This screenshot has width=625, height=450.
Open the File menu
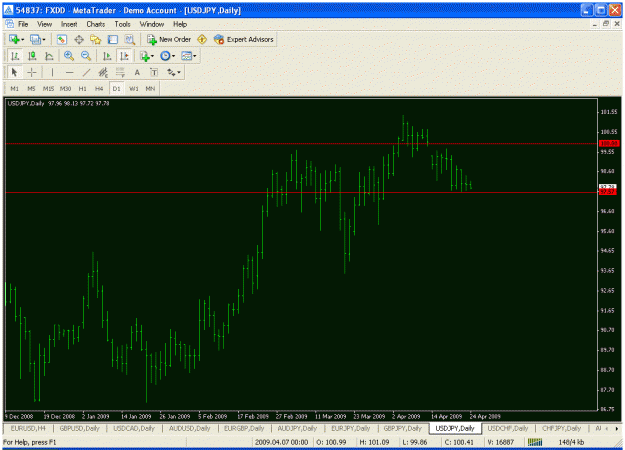[23, 24]
